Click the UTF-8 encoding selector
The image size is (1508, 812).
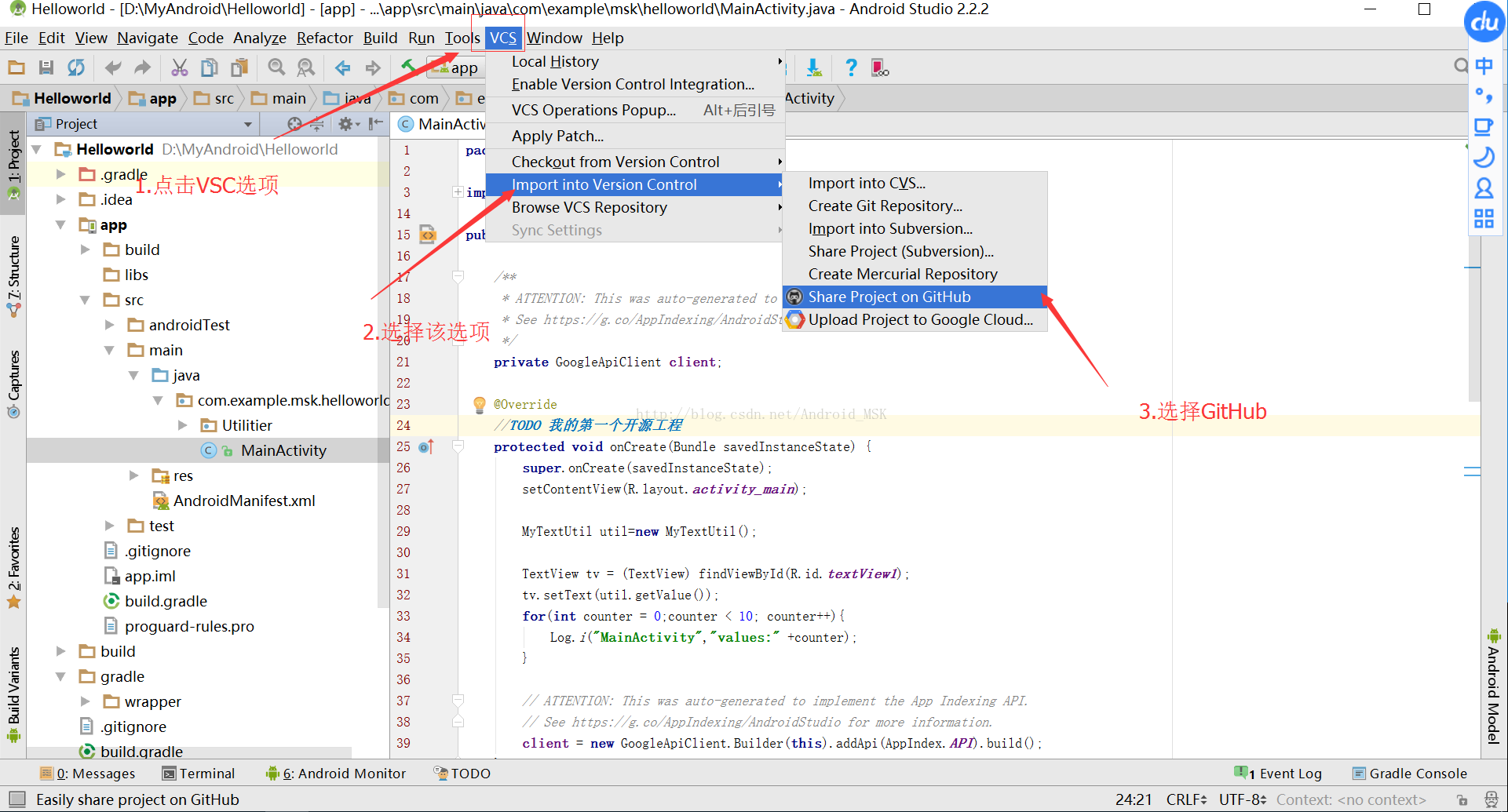pos(1243,800)
